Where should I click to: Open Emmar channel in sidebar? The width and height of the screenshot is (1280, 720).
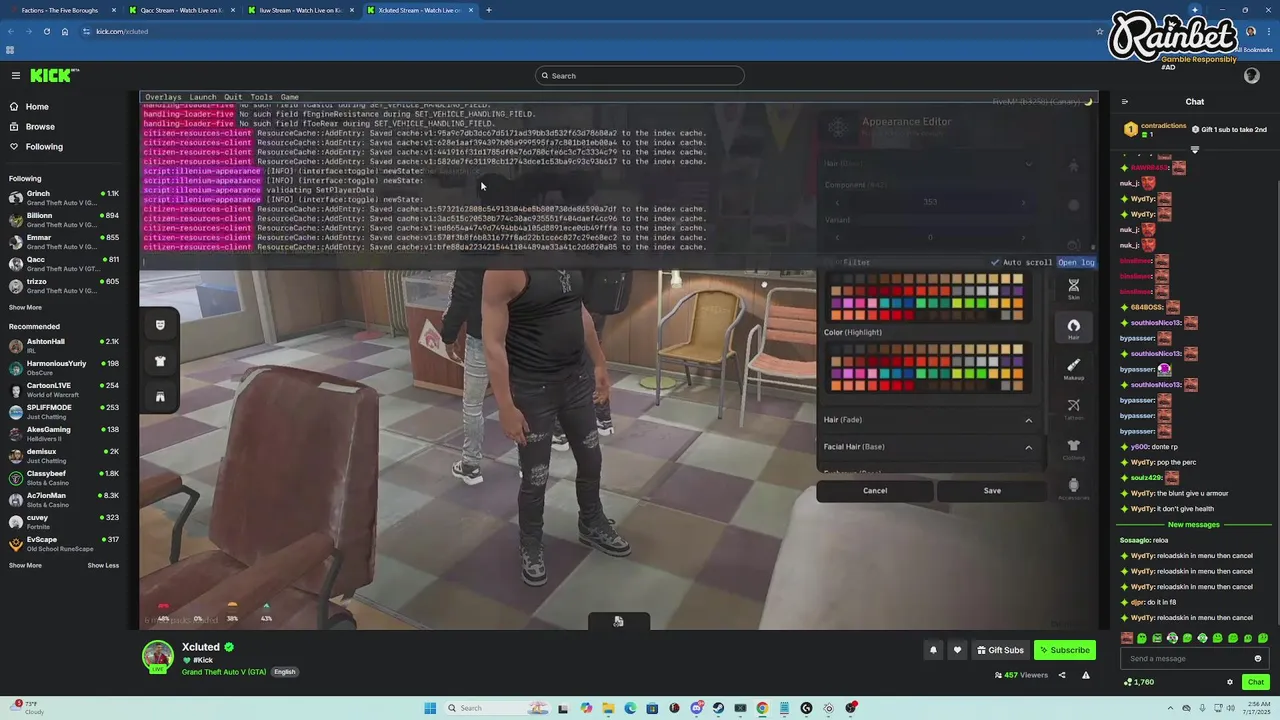(x=62, y=241)
